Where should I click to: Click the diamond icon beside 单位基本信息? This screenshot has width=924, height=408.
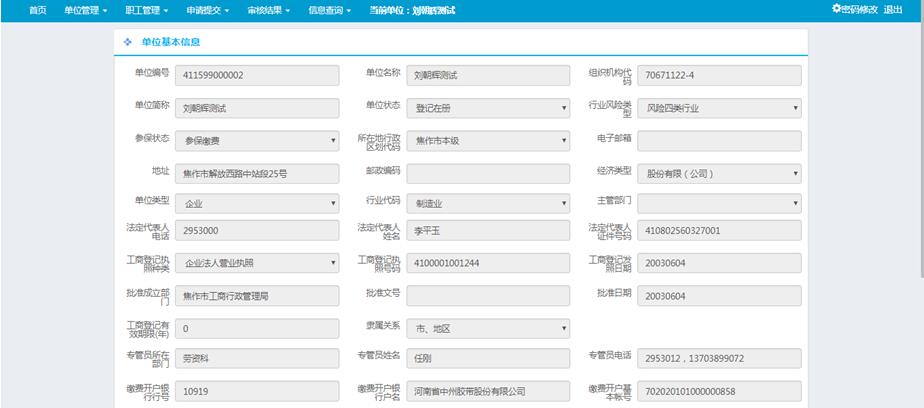pyautogui.click(x=127, y=43)
